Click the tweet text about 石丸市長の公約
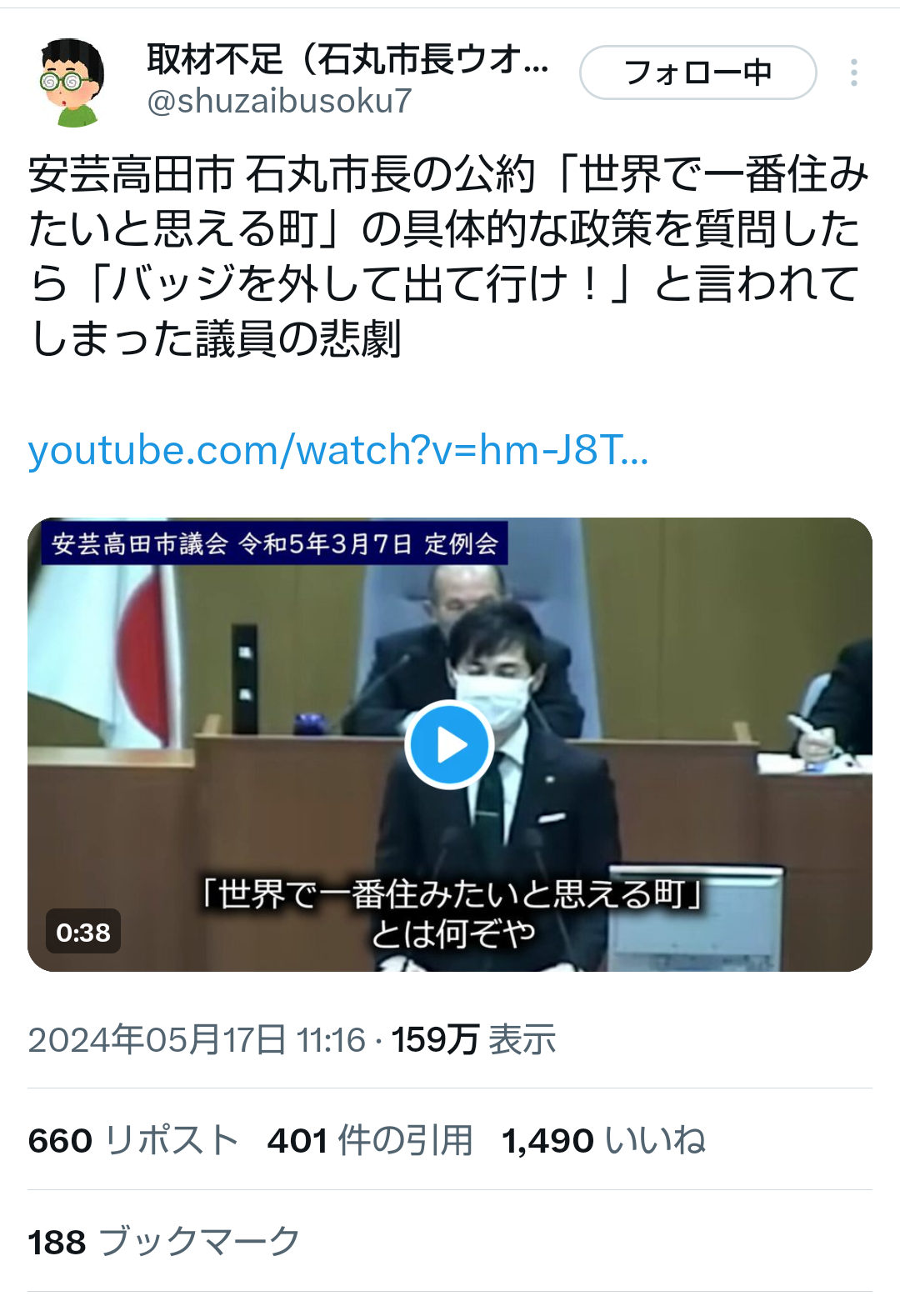The image size is (900, 1316). pos(448,256)
